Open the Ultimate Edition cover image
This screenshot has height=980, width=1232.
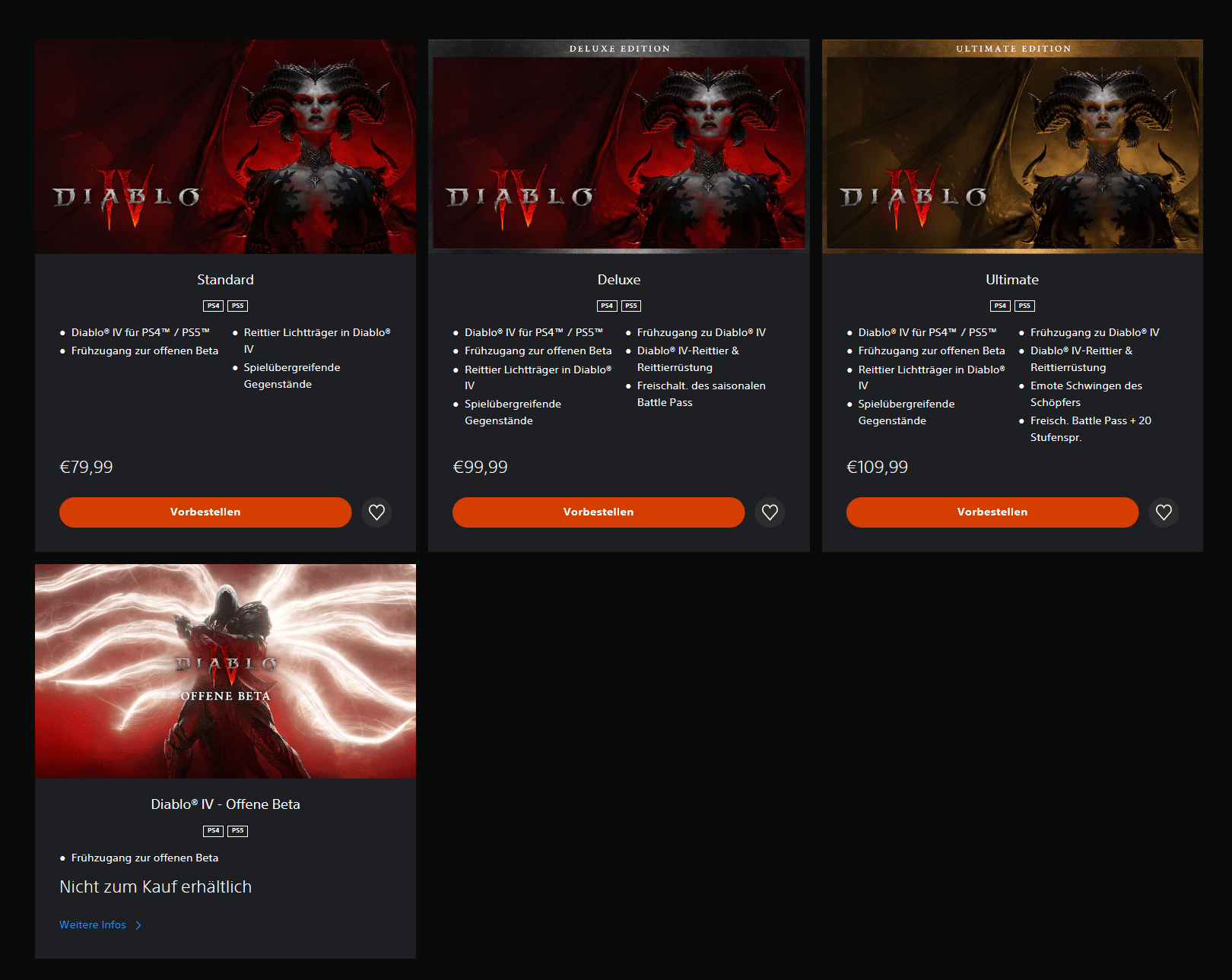(1012, 147)
